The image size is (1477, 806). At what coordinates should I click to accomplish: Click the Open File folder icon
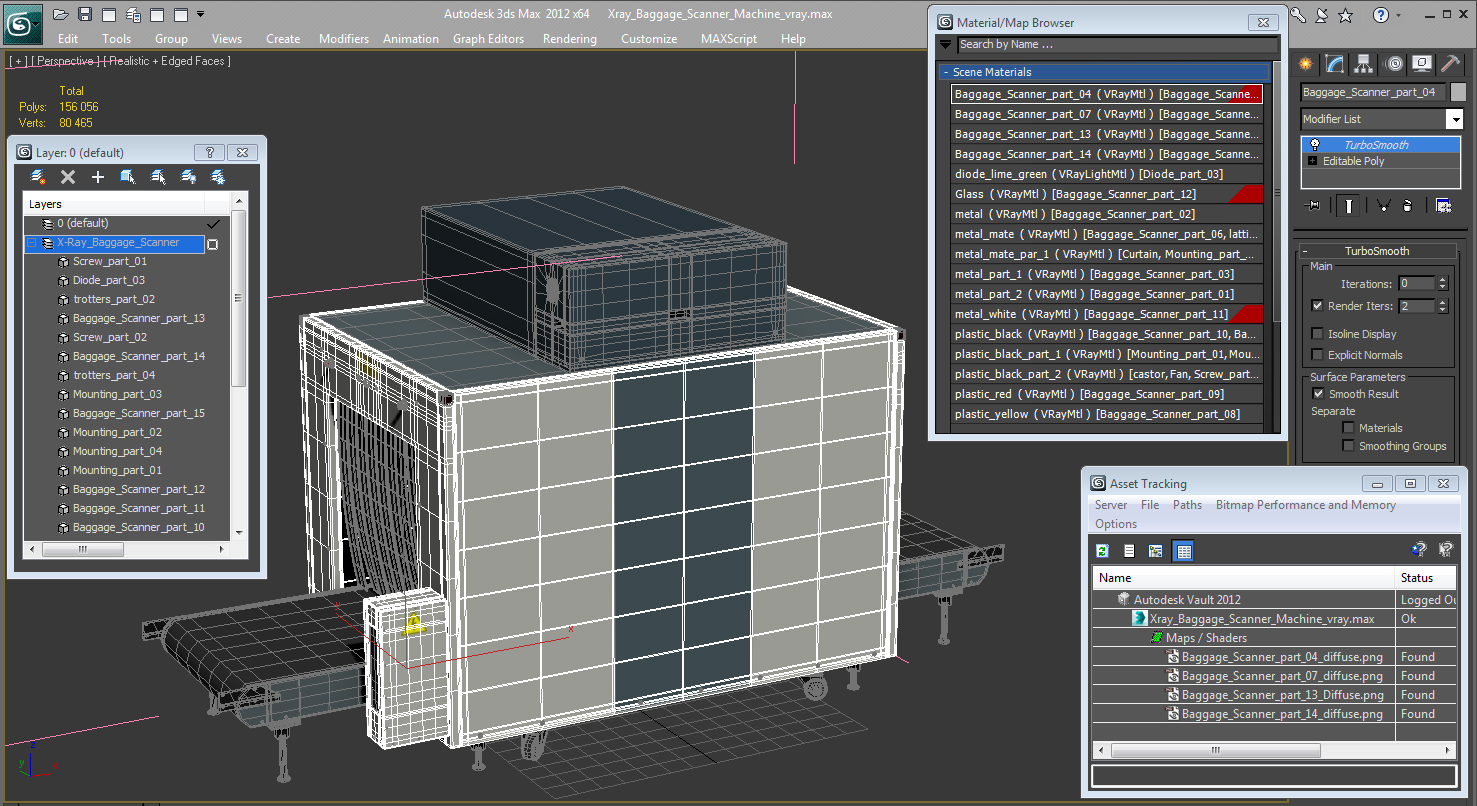[x=61, y=14]
